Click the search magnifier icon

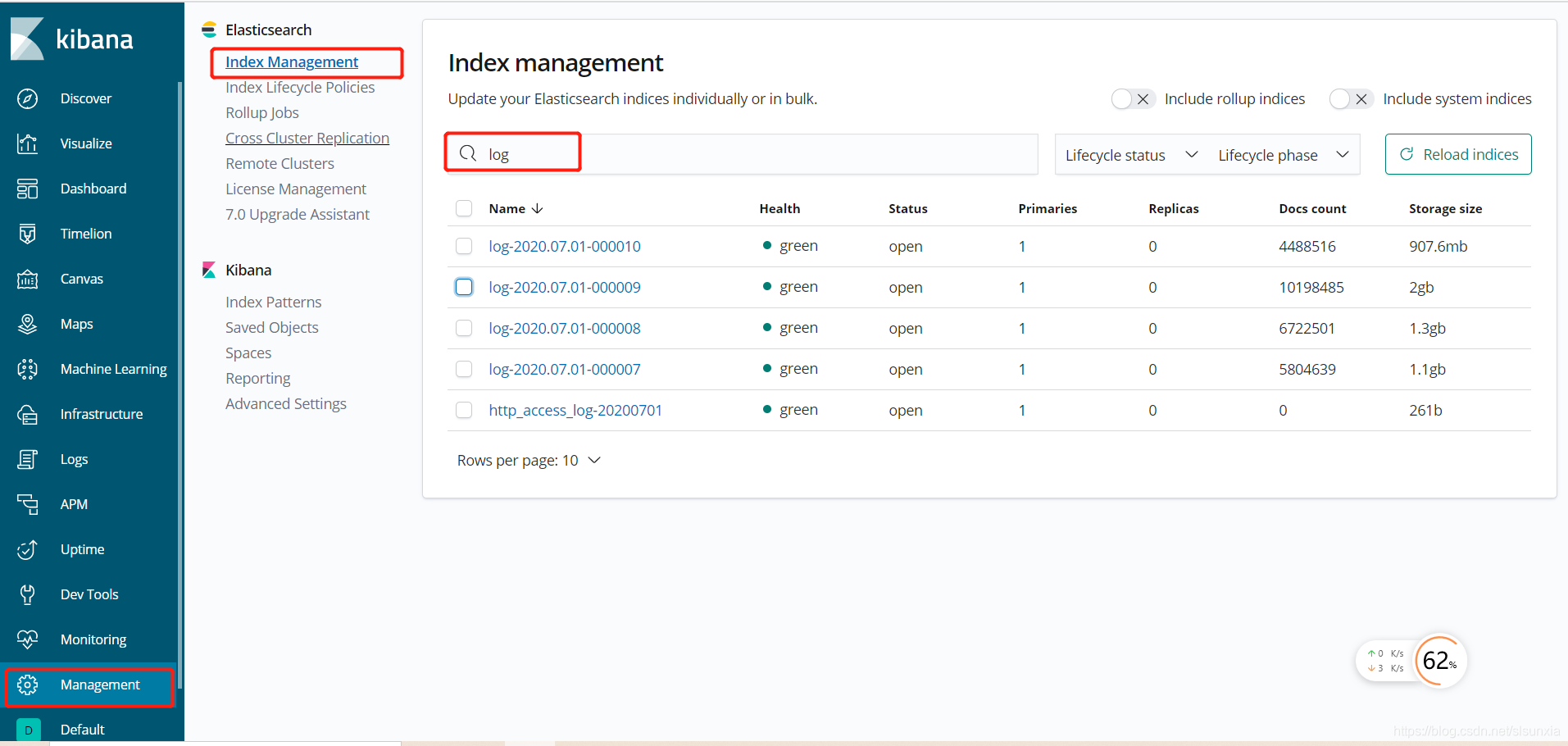[x=468, y=153]
